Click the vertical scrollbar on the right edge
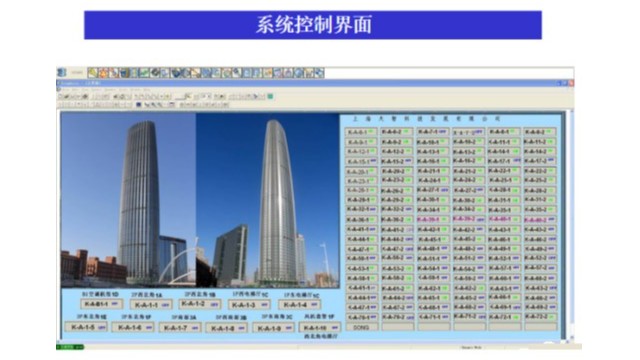 [x=571, y=224]
